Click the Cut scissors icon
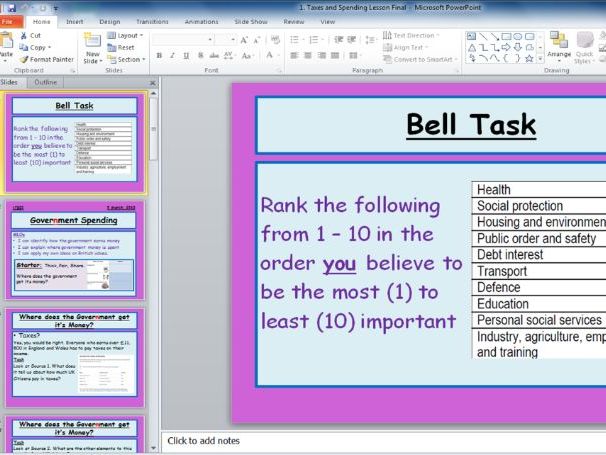This screenshot has width=606, height=455. point(23,35)
